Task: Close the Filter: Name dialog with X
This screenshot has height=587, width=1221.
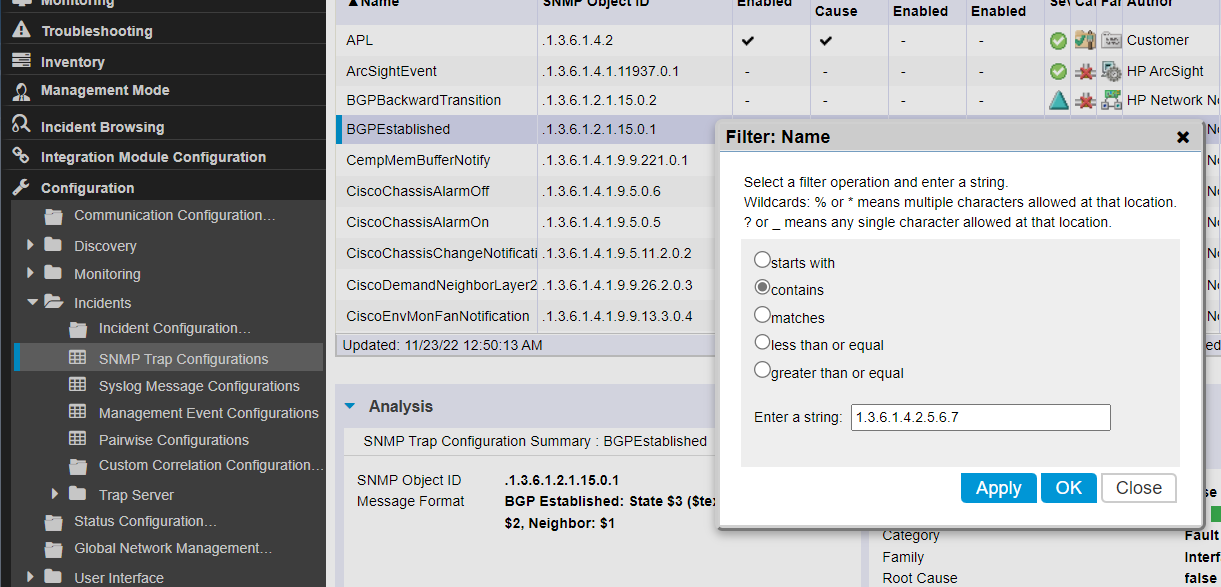Action: point(1183,137)
